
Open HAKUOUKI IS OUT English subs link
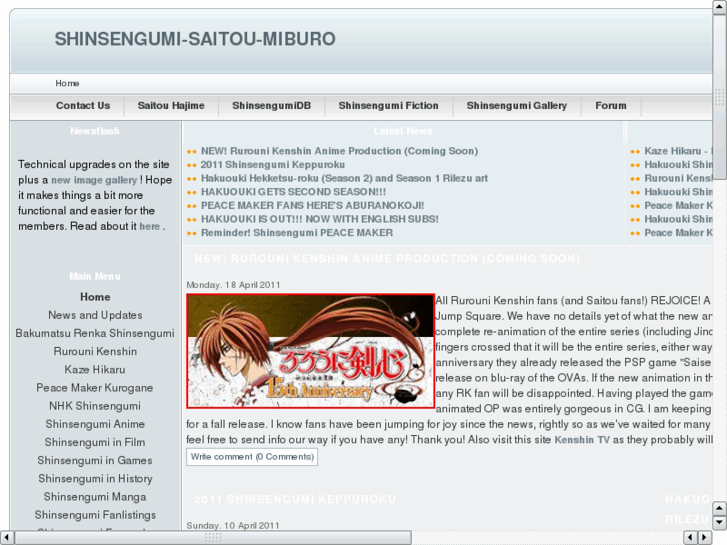[x=320, y=219]
